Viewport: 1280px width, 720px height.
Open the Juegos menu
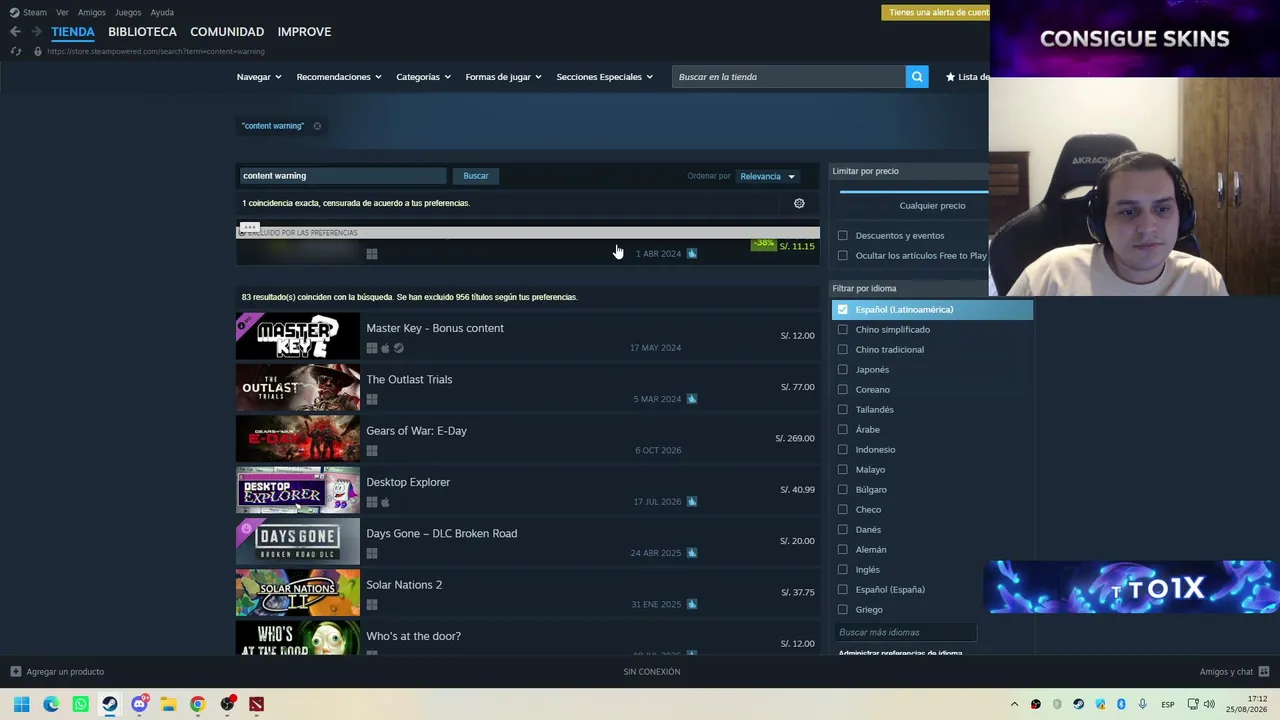click(x=128, y=12)
